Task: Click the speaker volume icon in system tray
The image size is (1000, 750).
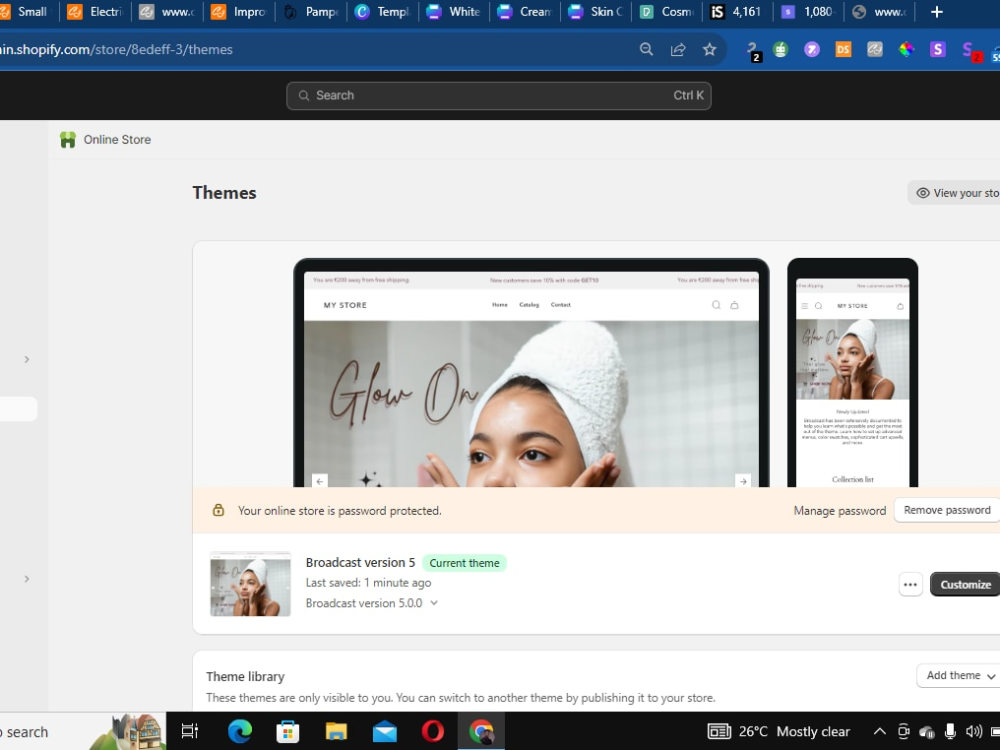Action: click(974, 732)
